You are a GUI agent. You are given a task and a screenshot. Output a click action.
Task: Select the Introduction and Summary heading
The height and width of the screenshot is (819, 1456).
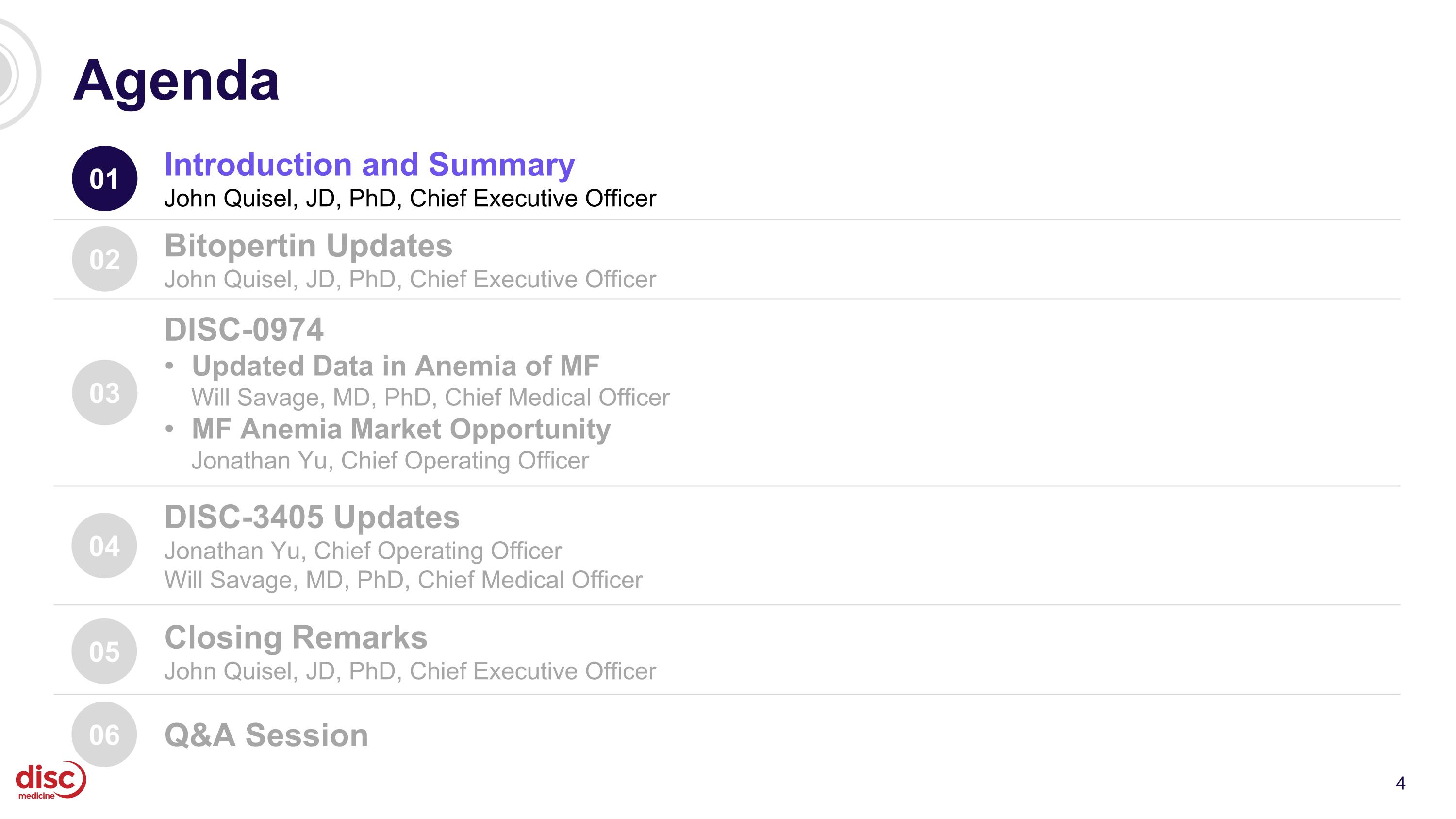(369, 165)
